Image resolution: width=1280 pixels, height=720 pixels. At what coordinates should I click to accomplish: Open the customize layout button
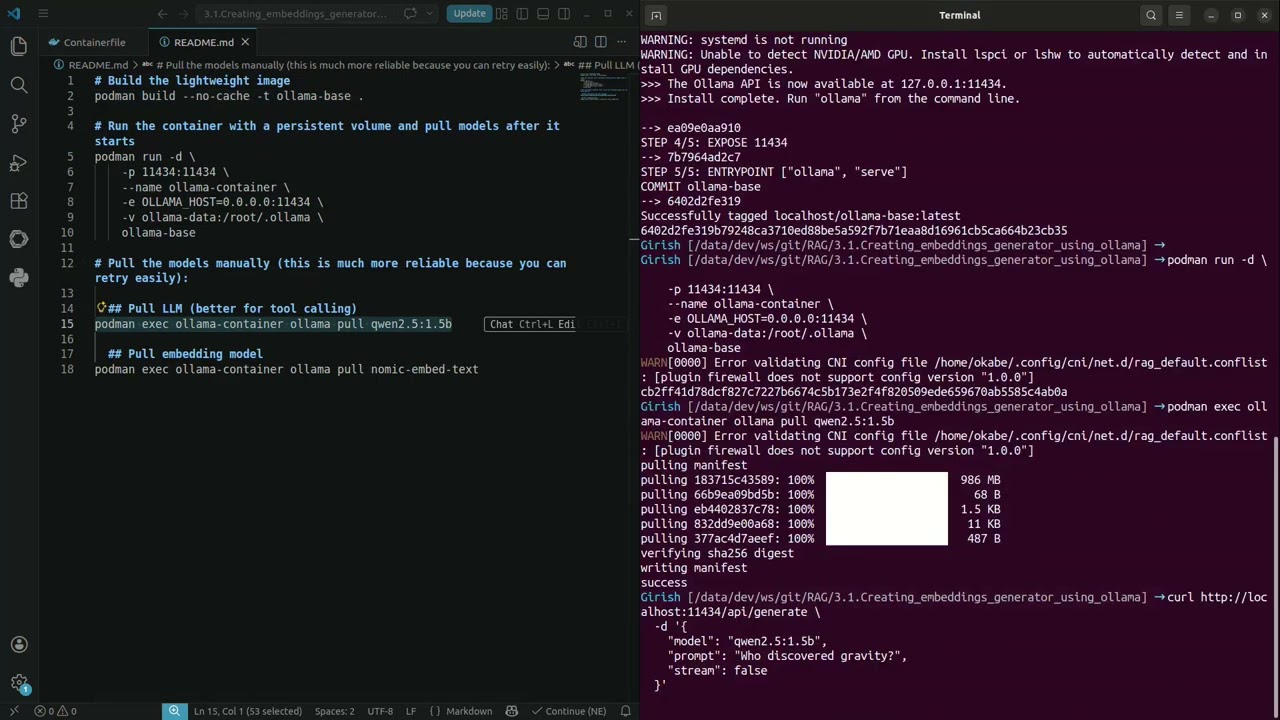501,14
